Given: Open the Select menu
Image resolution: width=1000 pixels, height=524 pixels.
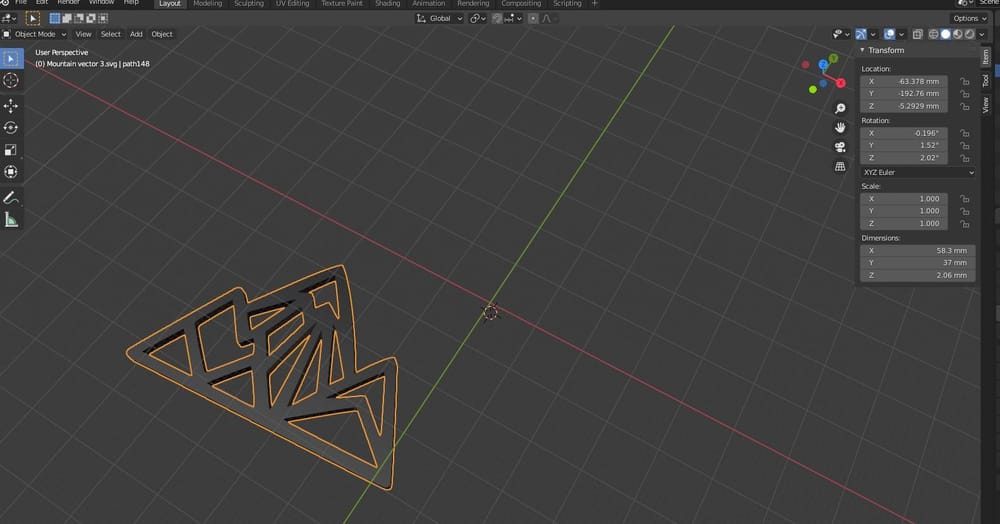Looking at the screenshot, I should tap(110, 34).
